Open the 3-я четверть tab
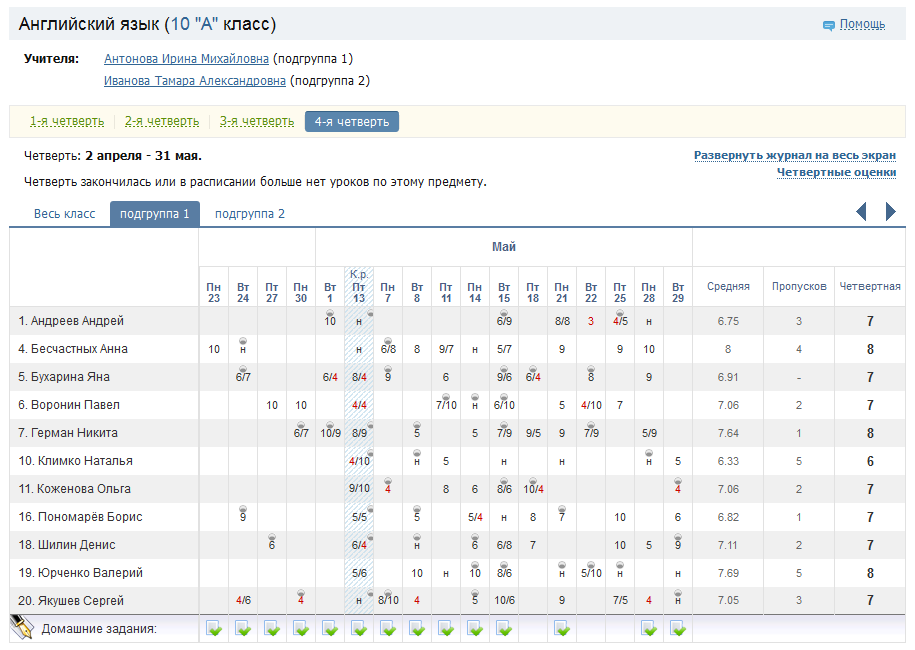This screenshot has width=915, height=650. tap(257, 121)
